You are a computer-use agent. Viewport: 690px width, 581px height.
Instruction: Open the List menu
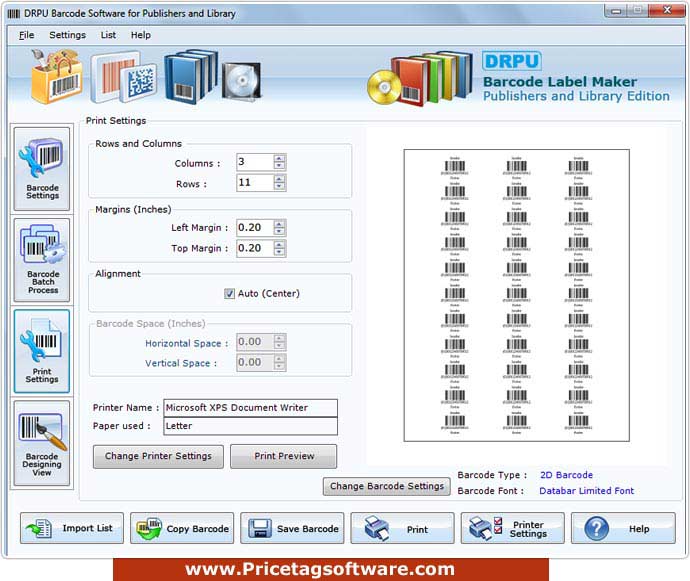pyautogui.click(x=108, y=35)
